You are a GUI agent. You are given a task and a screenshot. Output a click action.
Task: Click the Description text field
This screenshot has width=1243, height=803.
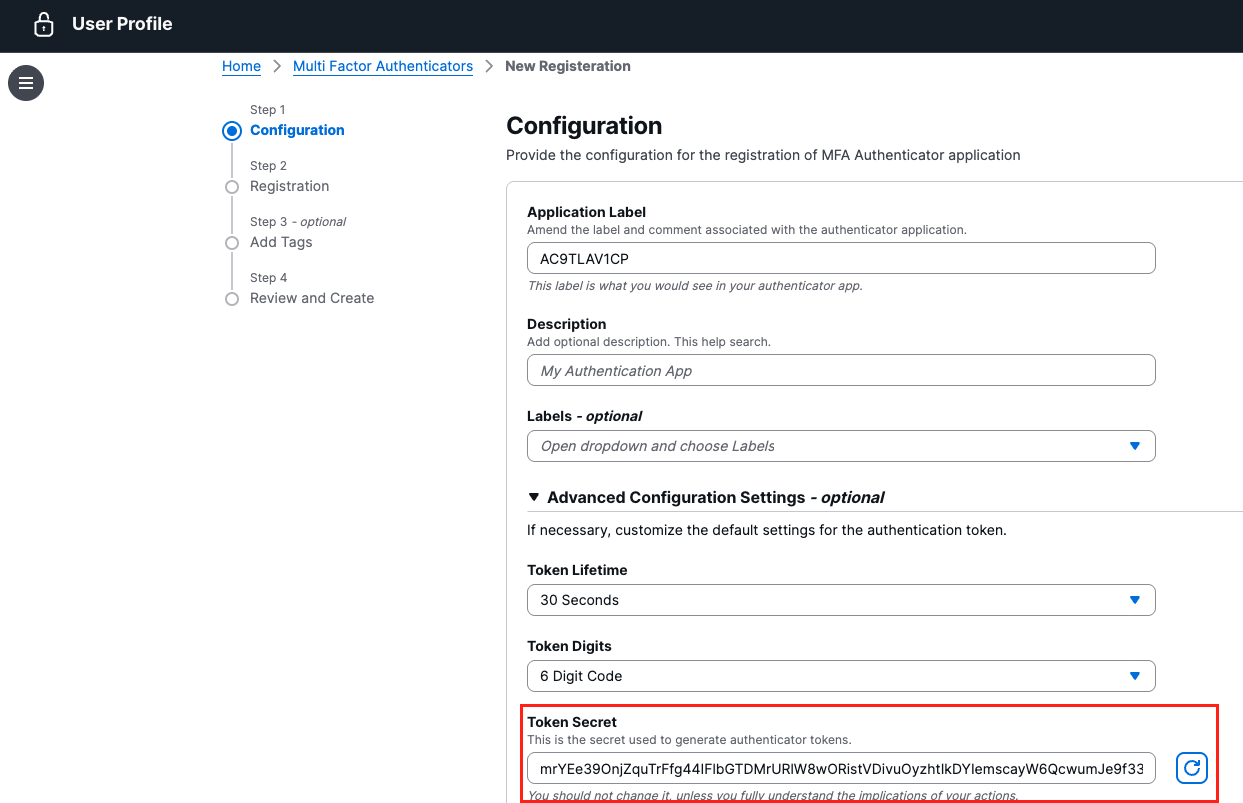point(840,370)
